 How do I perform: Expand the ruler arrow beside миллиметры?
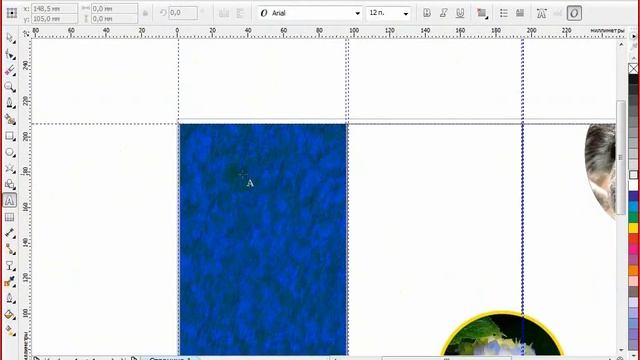coord(633,36)
